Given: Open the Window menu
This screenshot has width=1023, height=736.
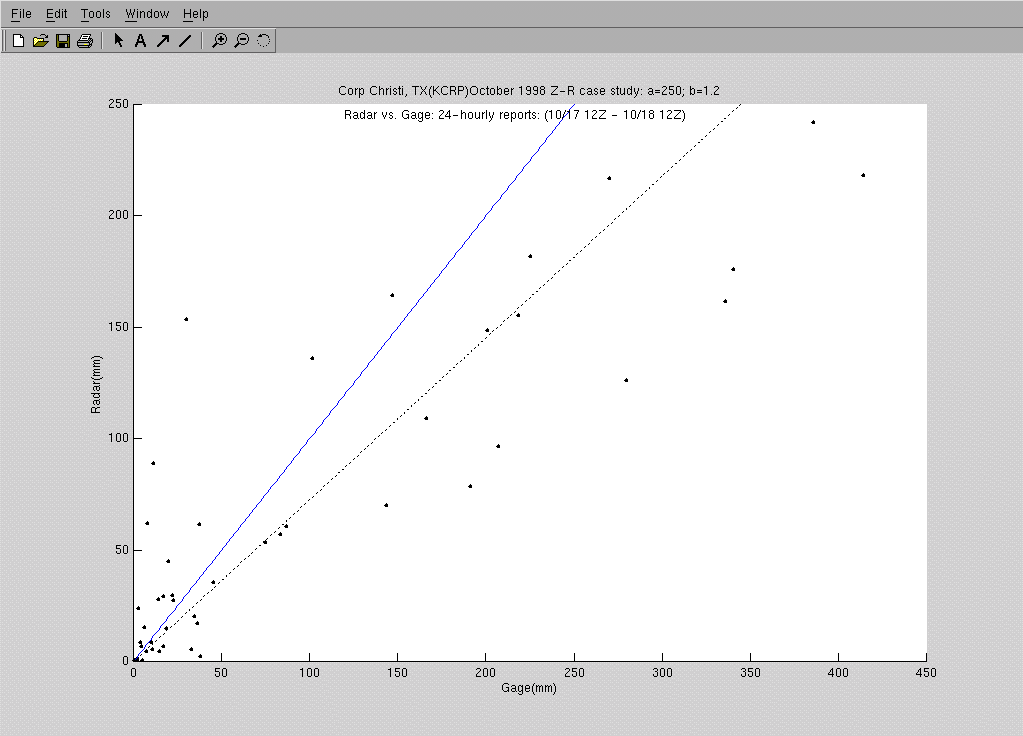Looking at the screenshot, I should click(147, 14).
